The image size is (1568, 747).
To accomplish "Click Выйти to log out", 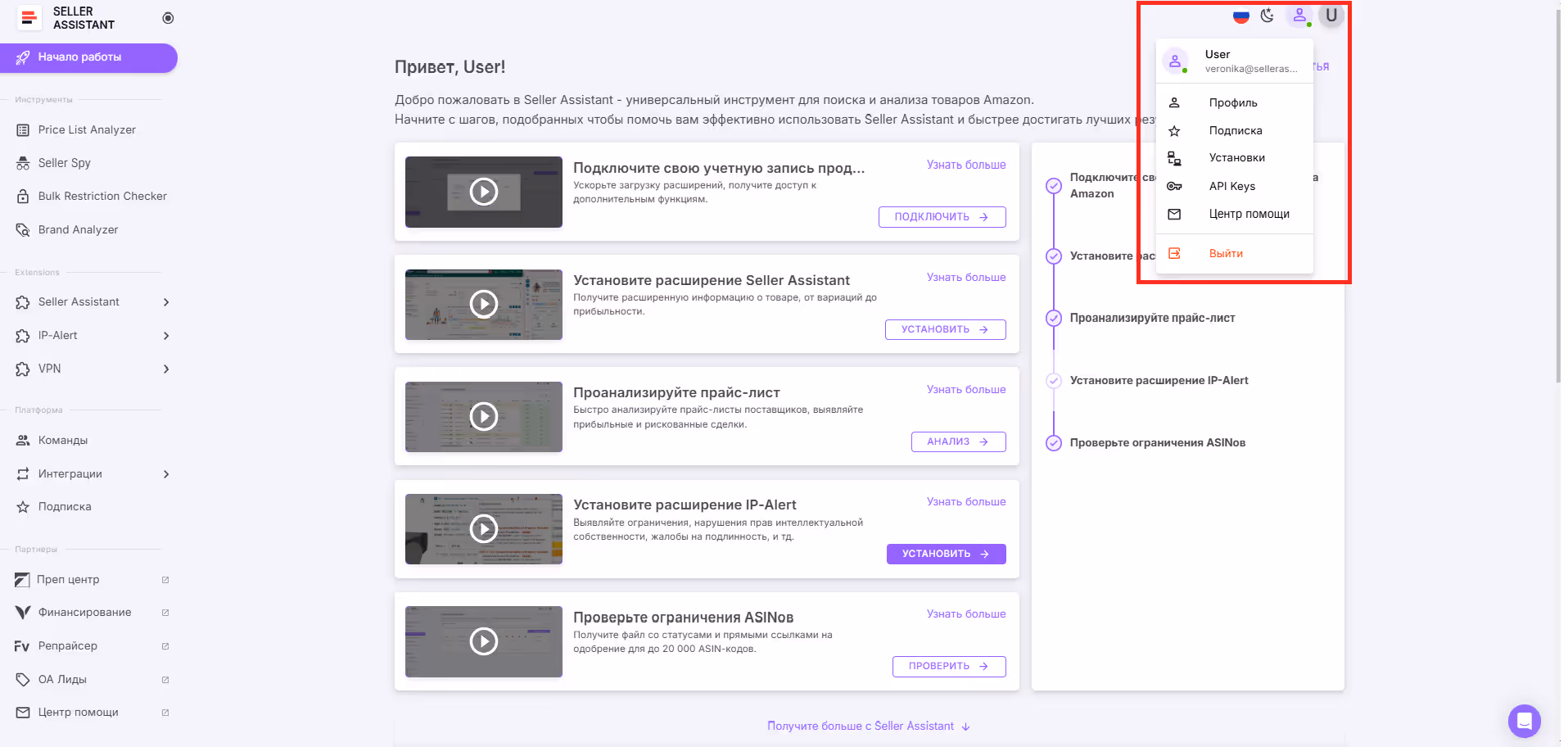I will point(1235,254).
